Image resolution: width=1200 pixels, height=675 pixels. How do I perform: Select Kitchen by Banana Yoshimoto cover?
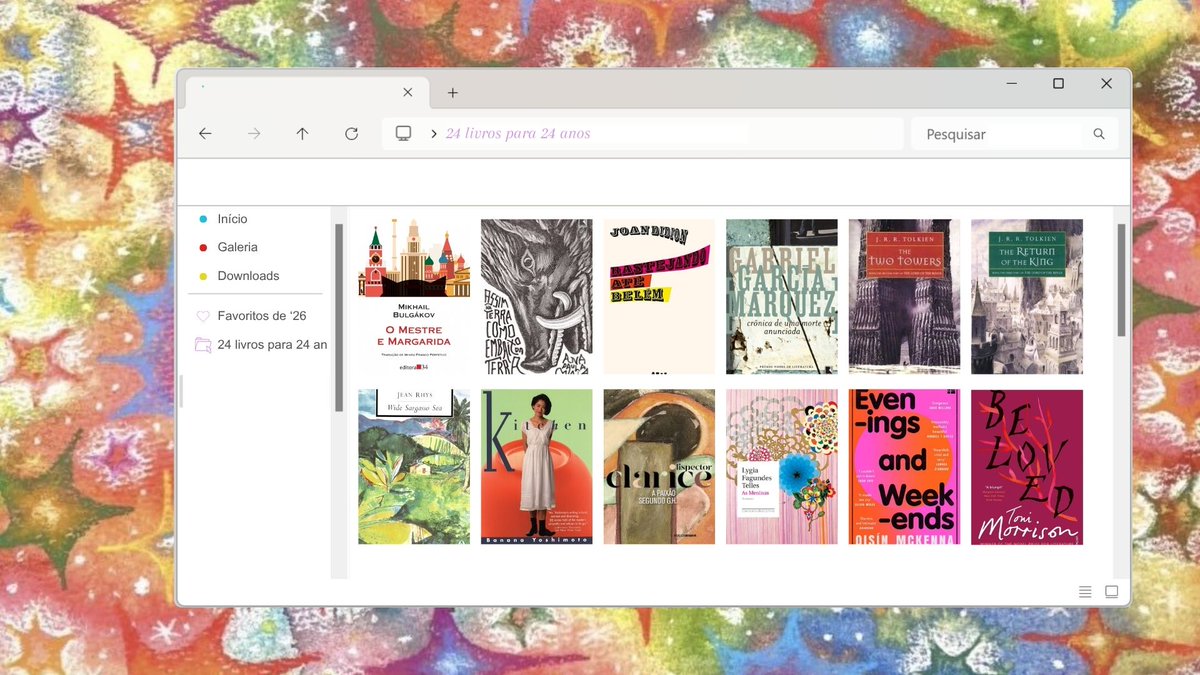coord(536,467)
